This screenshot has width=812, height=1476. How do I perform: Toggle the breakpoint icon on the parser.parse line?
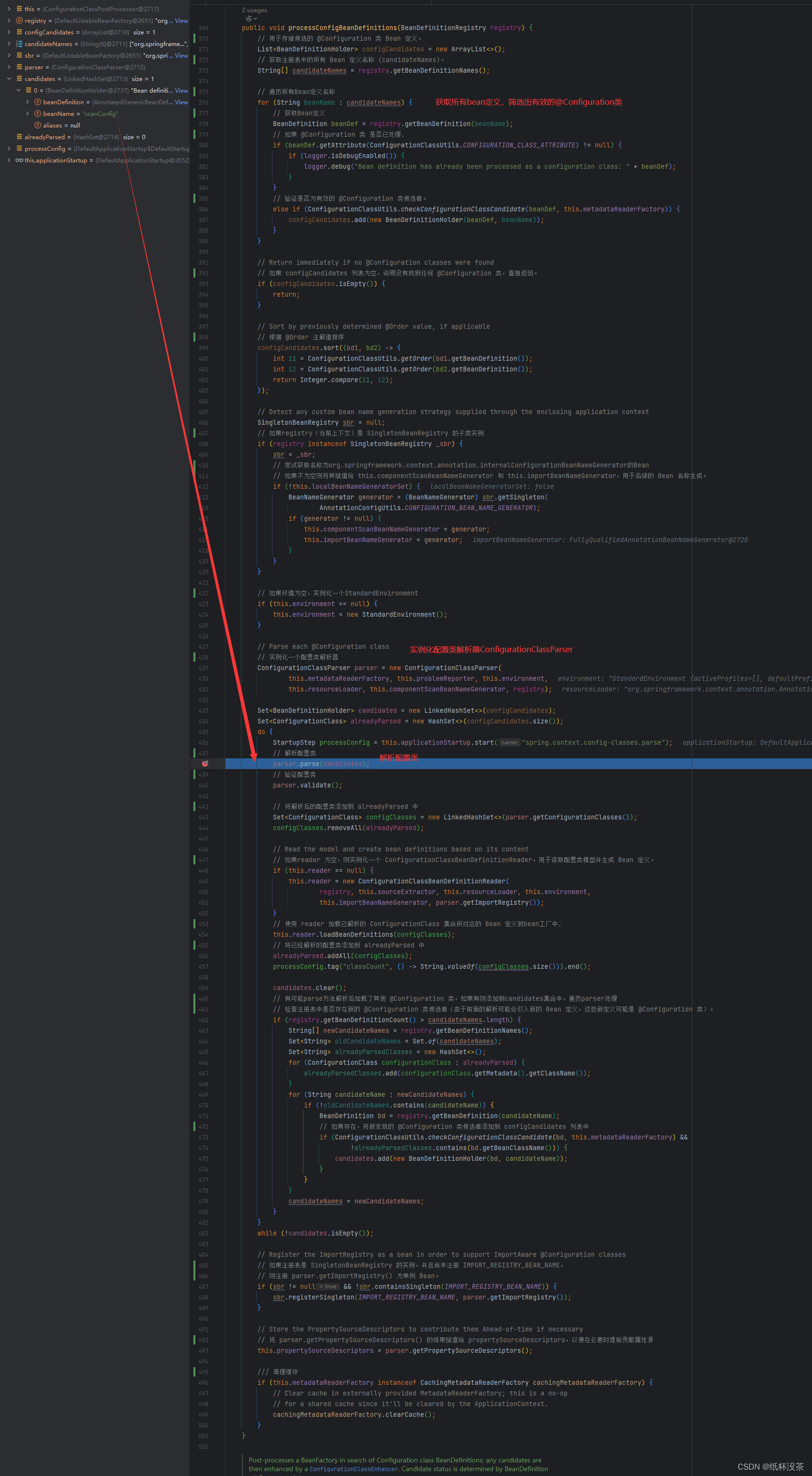coord(205,763)
